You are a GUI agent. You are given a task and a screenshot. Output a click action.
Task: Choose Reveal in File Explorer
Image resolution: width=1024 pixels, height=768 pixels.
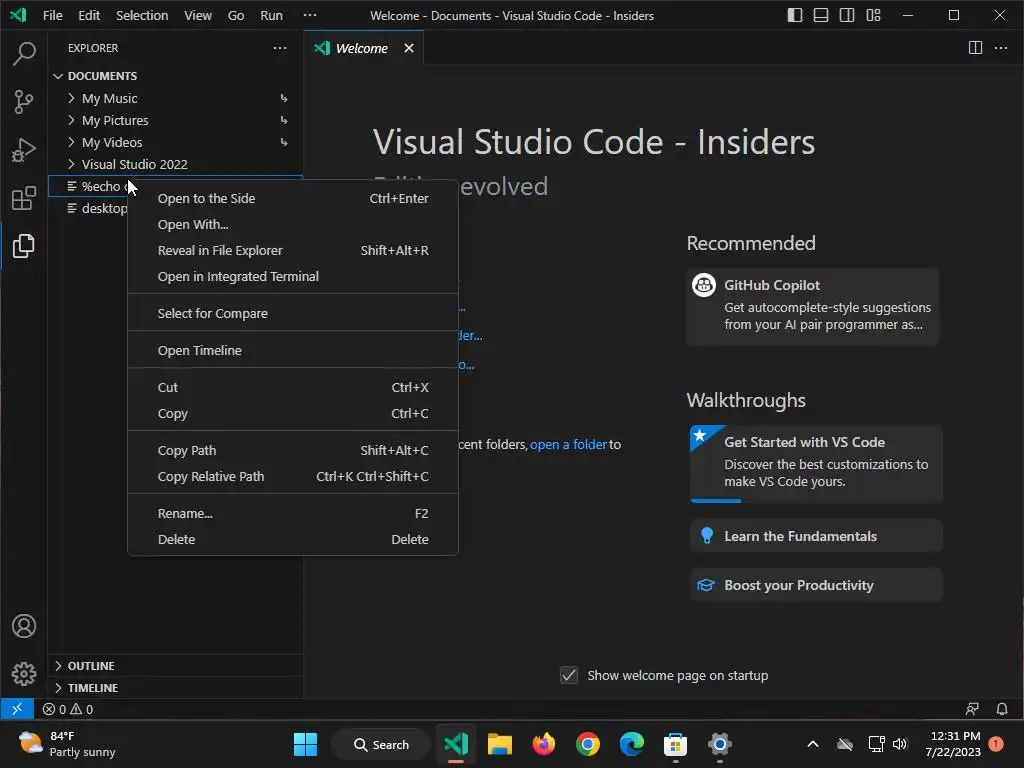[293, 251]
